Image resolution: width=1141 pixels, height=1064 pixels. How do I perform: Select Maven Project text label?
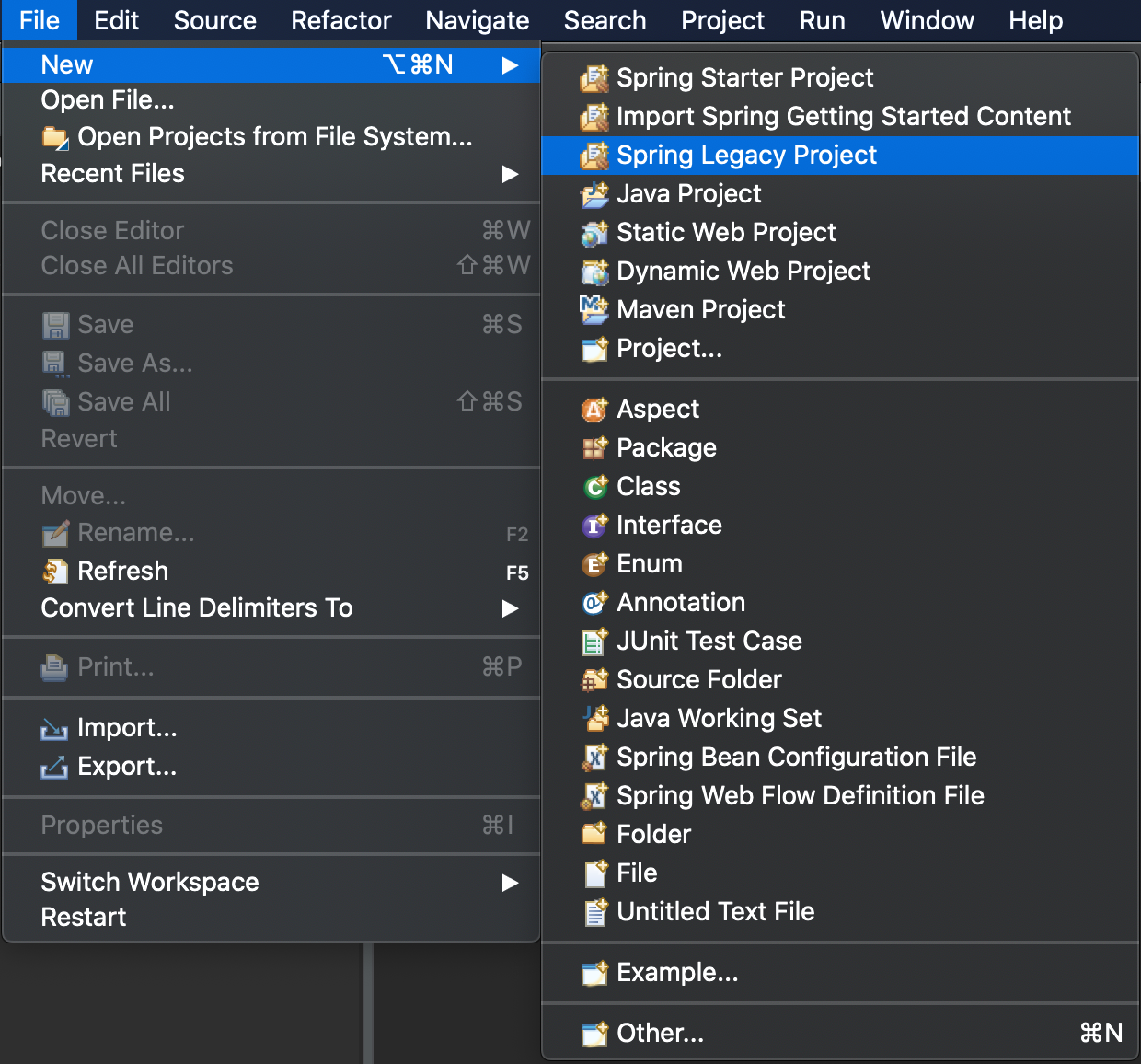pos(701,310)
